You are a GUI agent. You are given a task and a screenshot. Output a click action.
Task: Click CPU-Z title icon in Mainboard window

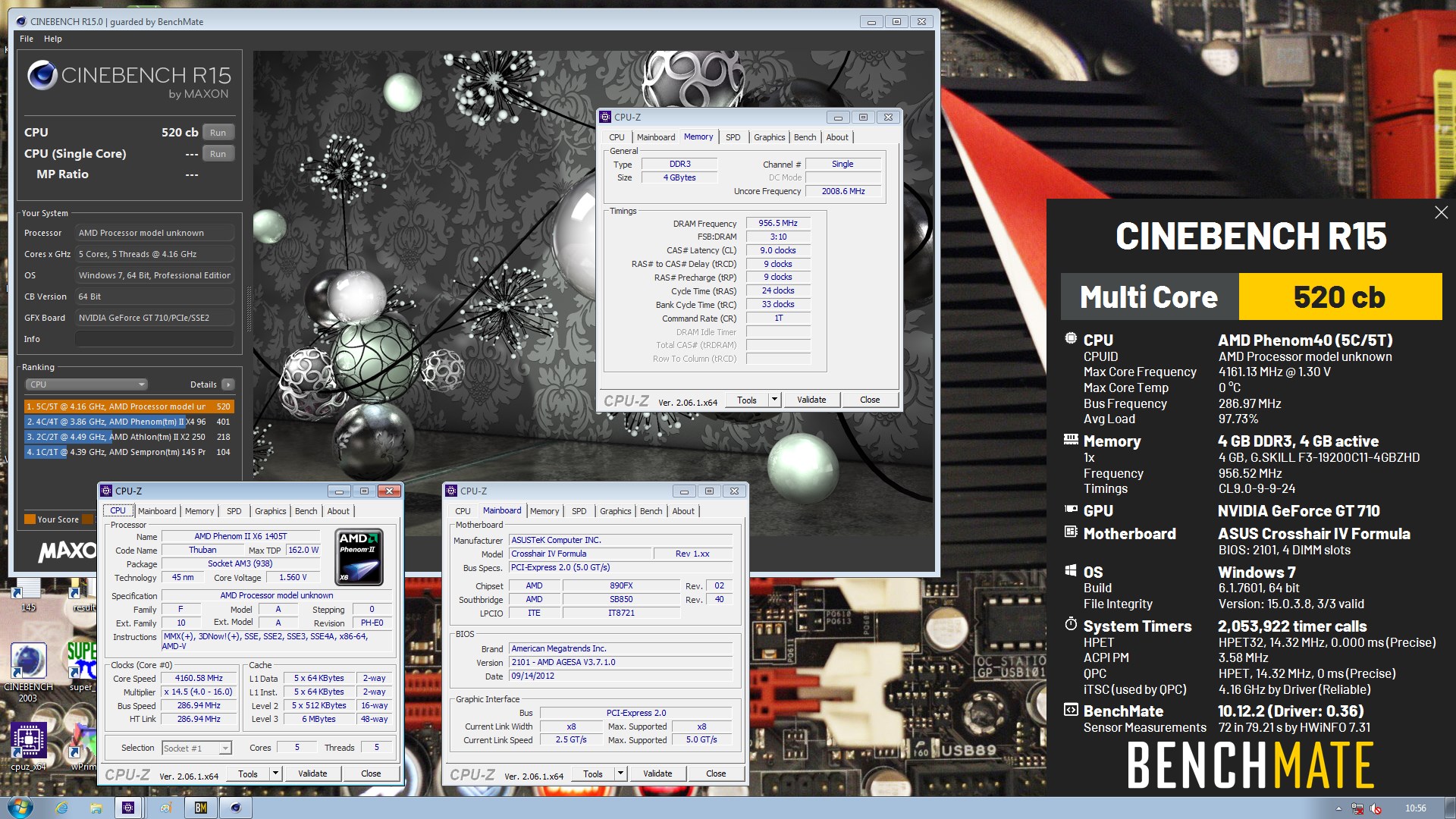click(451, 491)
